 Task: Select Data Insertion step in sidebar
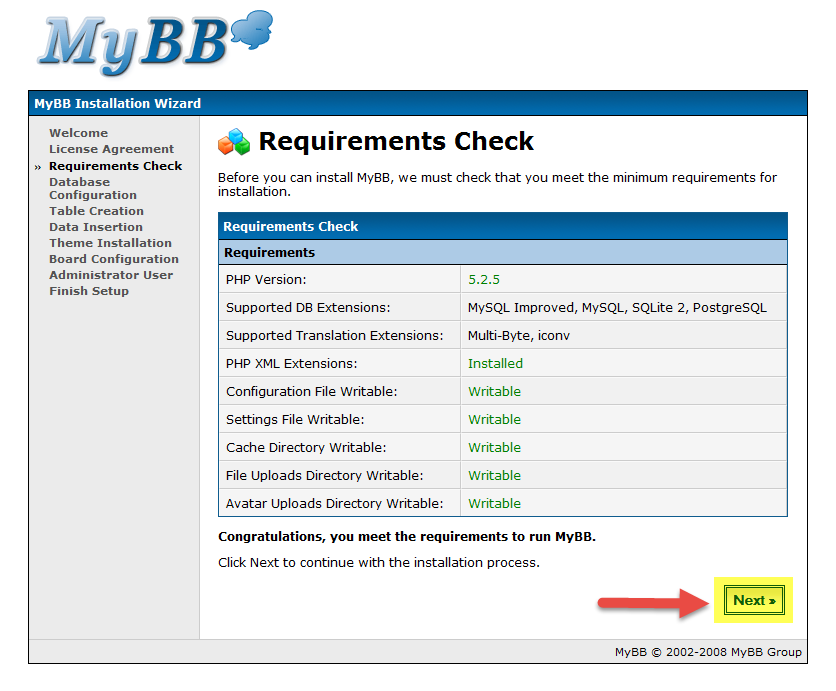pos(95,227)
